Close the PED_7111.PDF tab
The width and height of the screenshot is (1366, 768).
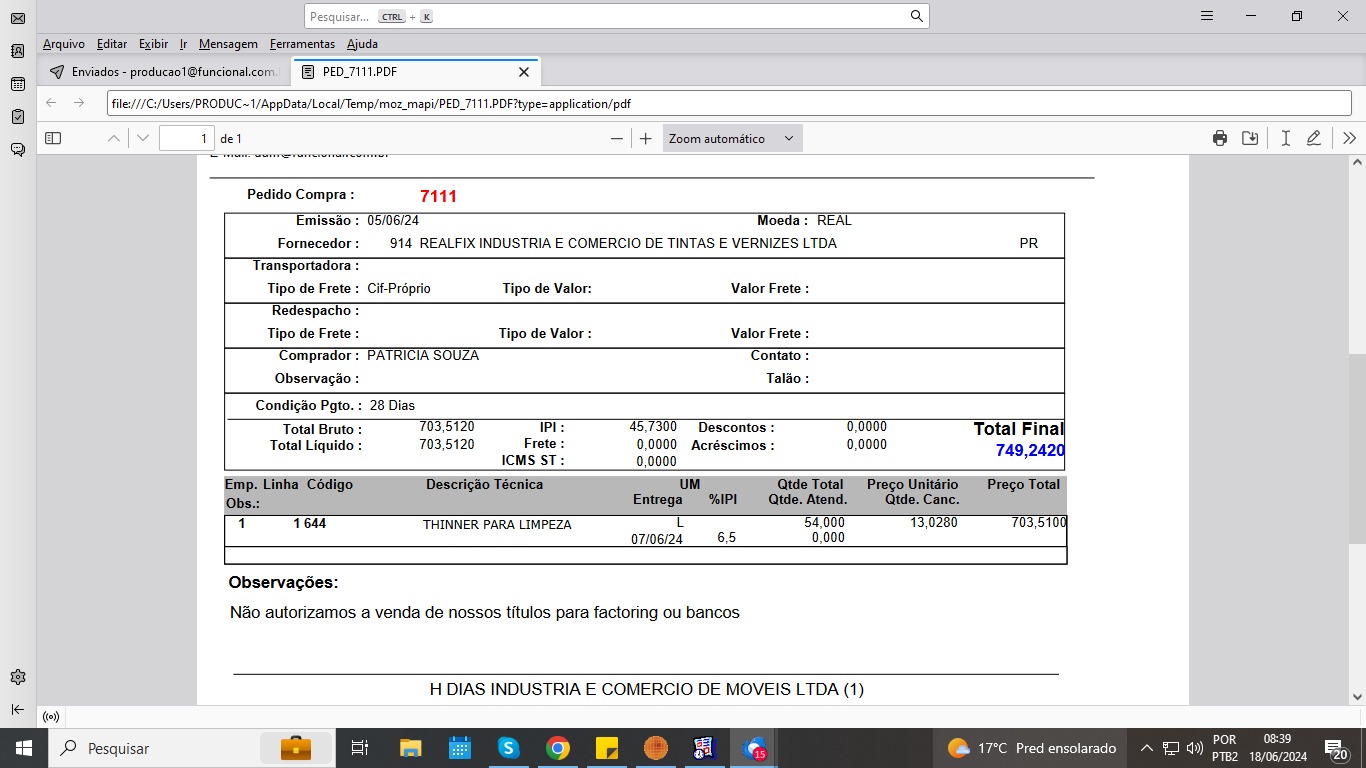[x=523, y=72]
